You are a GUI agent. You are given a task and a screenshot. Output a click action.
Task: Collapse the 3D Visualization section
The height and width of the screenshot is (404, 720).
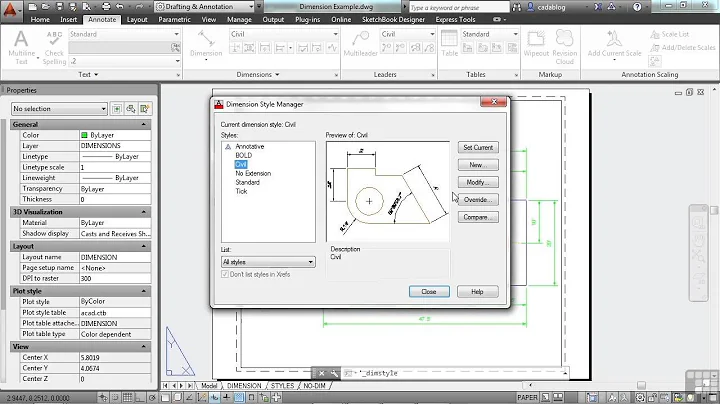click(144, 212)
